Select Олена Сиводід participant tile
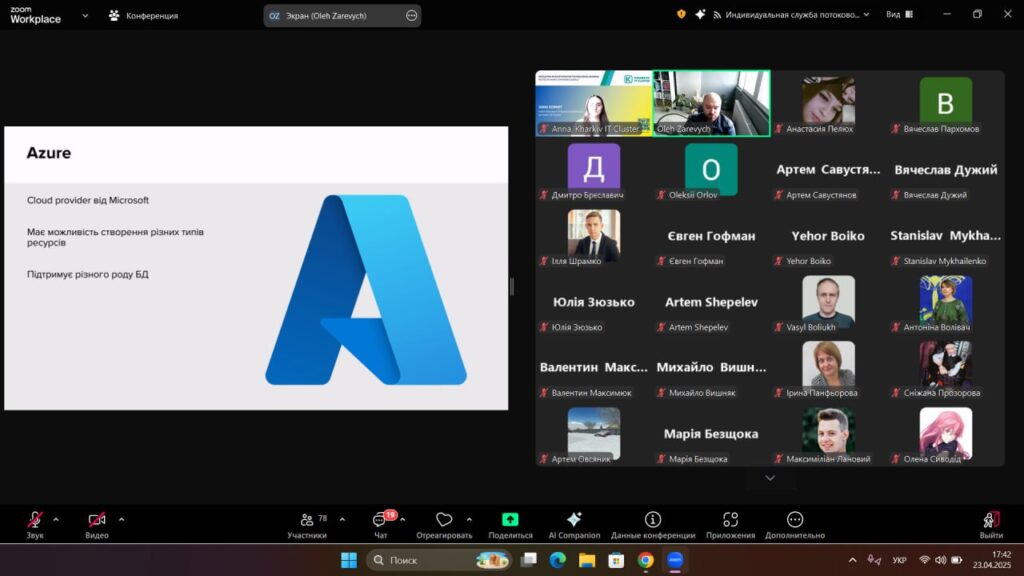This screenshot has height=576, width=1024. click(x=946, y=434)
